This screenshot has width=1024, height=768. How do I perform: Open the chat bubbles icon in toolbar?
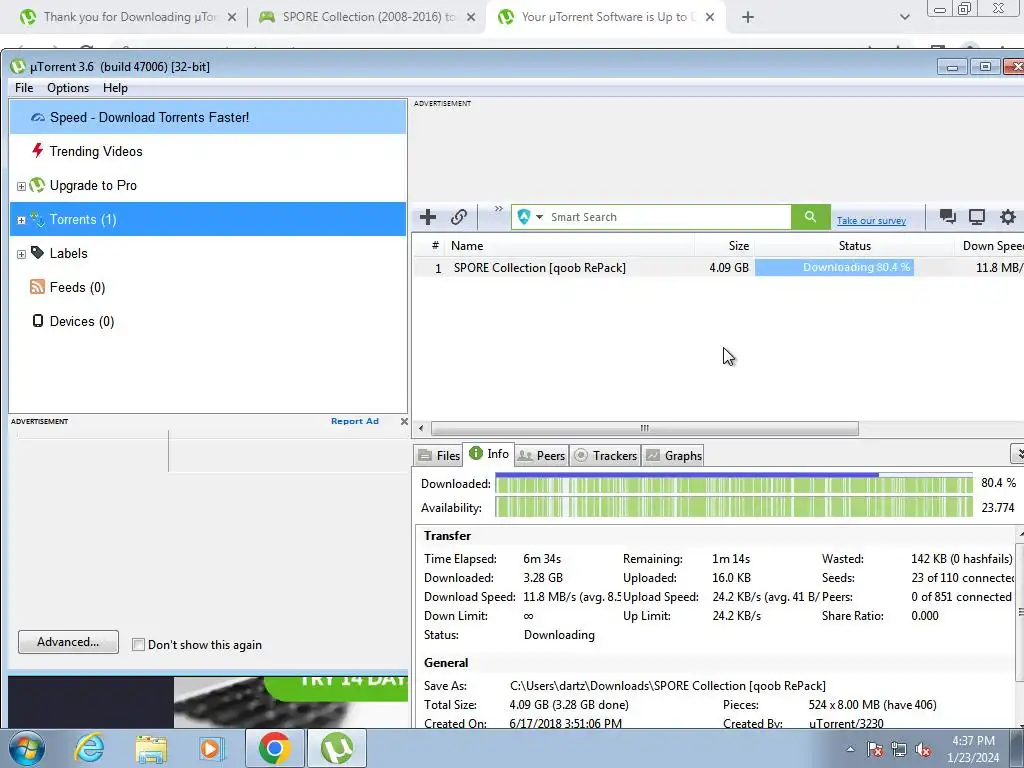click(948, 217)
